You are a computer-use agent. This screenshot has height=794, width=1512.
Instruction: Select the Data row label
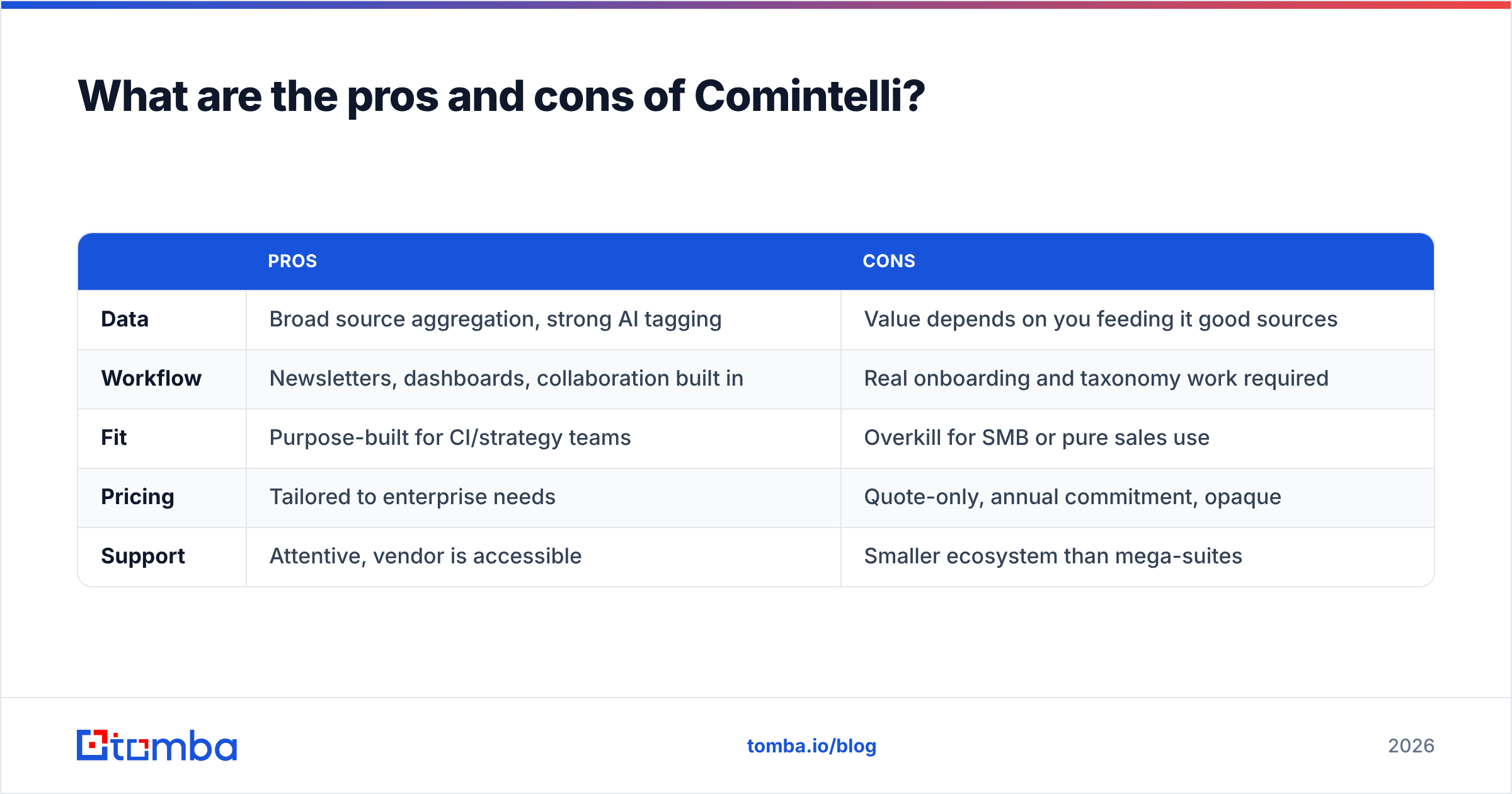pyautogui.click(x=125, y=319)
